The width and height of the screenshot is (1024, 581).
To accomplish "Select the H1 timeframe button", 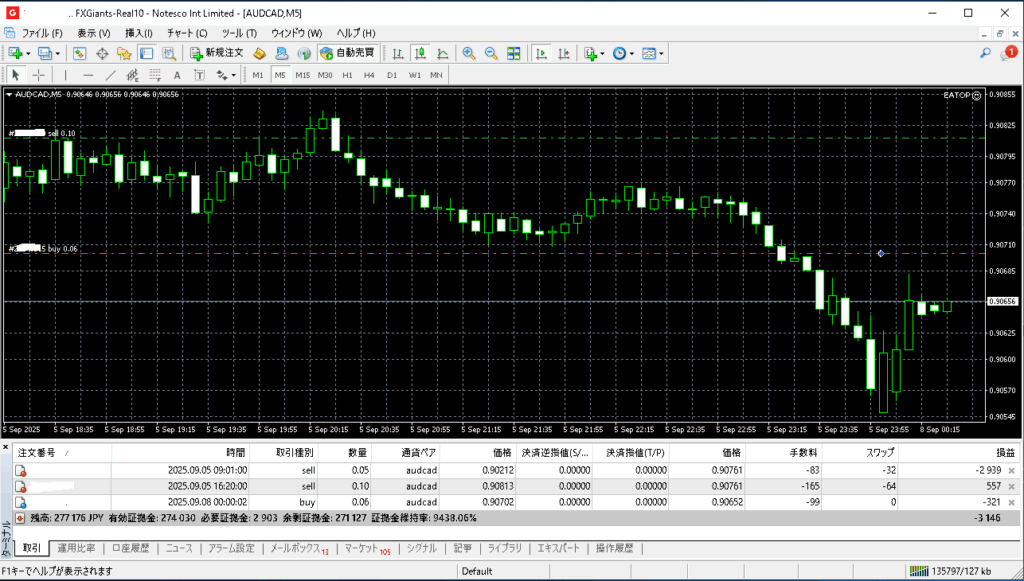I will click(347, 75).
